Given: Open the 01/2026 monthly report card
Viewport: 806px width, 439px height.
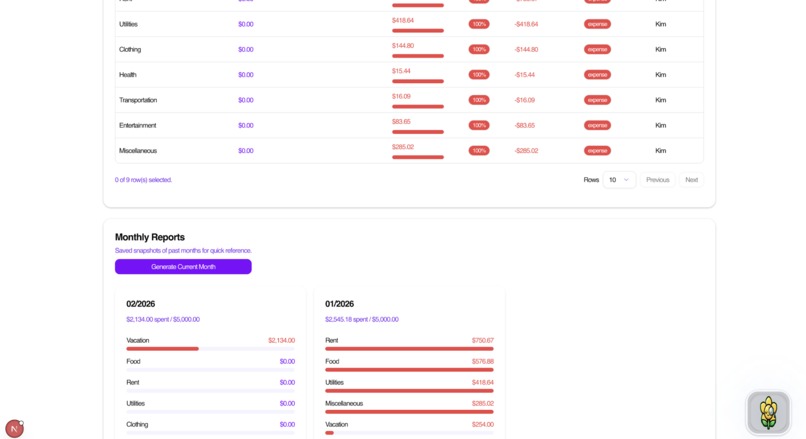Looking at the screenshot, I should pos(409,362).
